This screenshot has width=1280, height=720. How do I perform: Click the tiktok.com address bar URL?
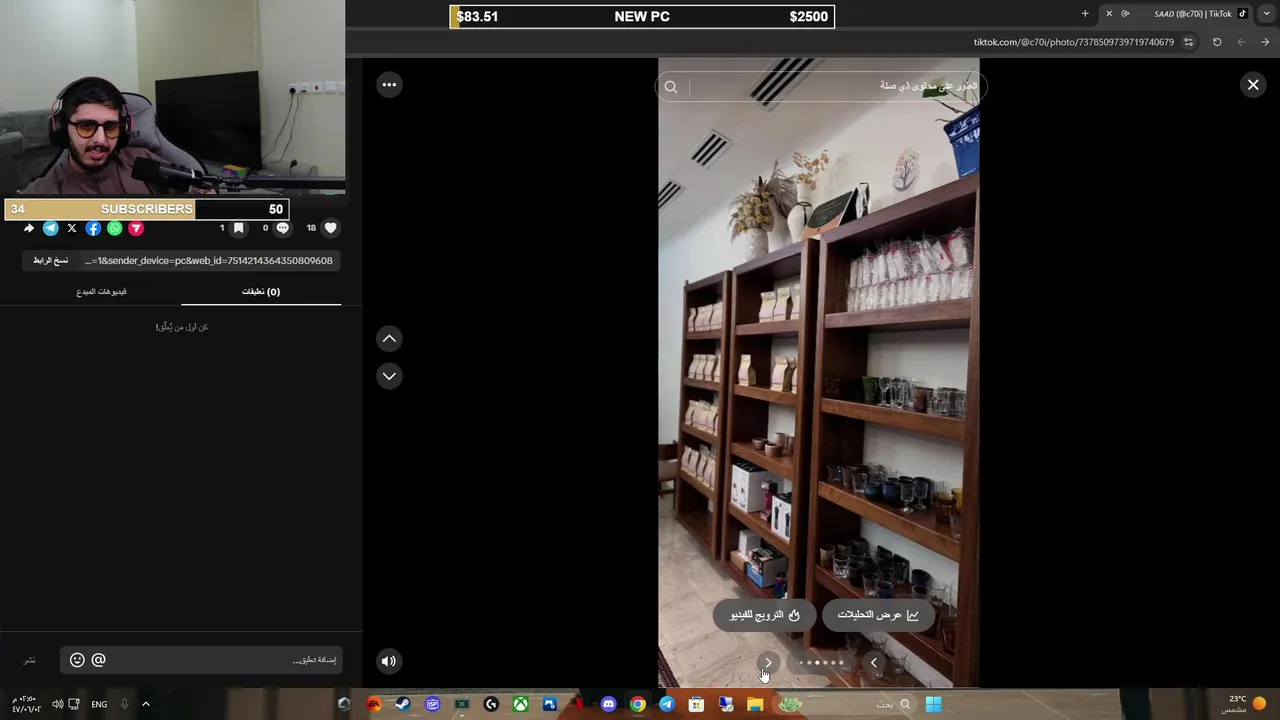tap(1073, 42)
